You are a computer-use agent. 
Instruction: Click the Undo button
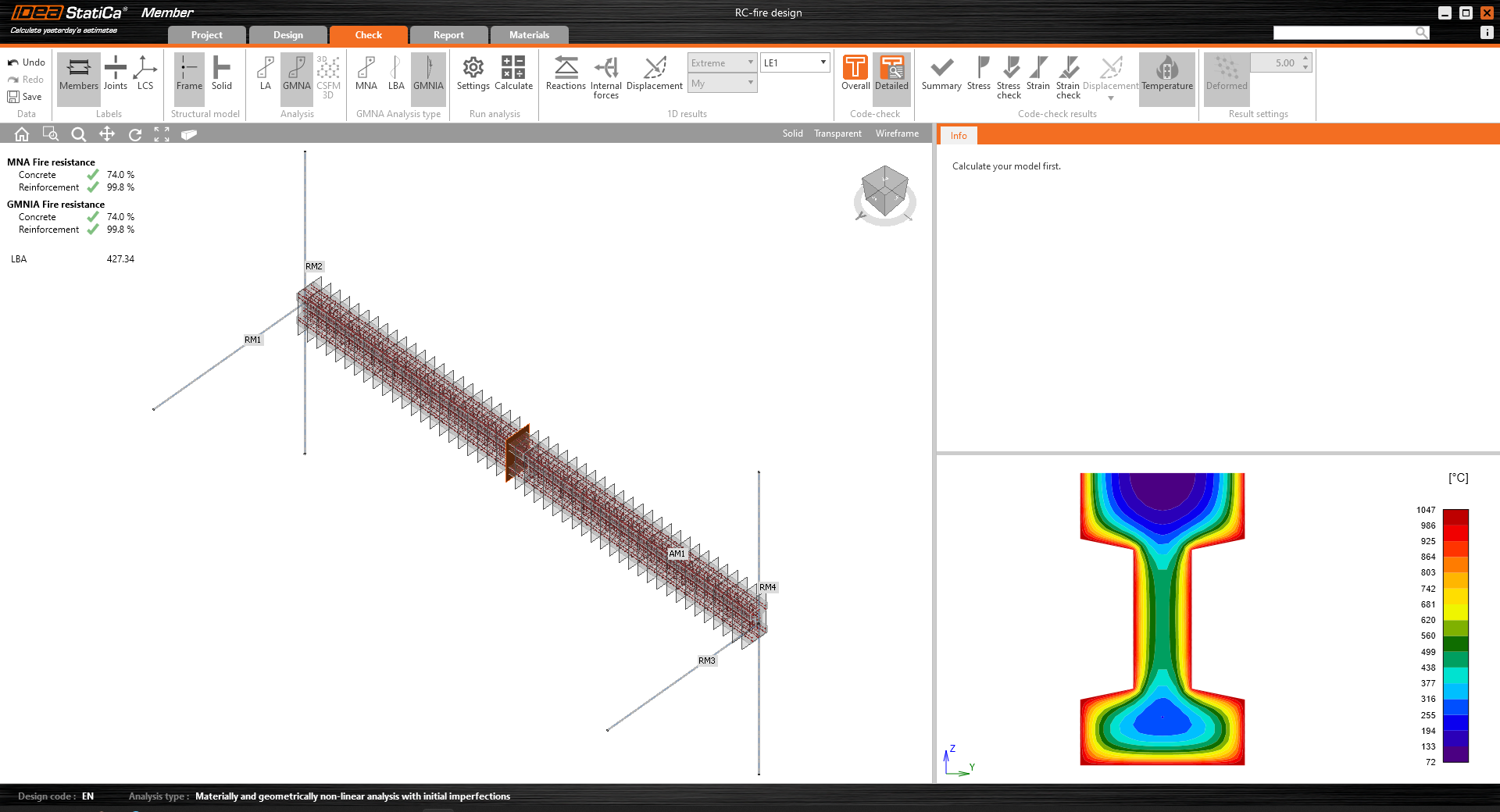(26, 62)
